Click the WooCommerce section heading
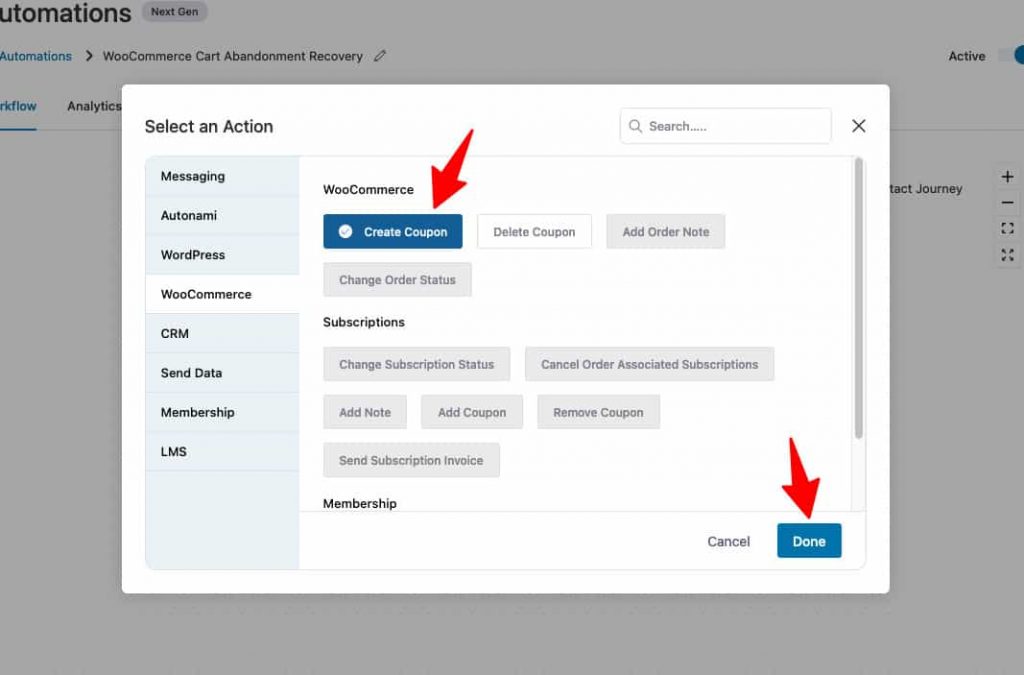The height and width of the screenshot is (675, 1024). point(368,189)
